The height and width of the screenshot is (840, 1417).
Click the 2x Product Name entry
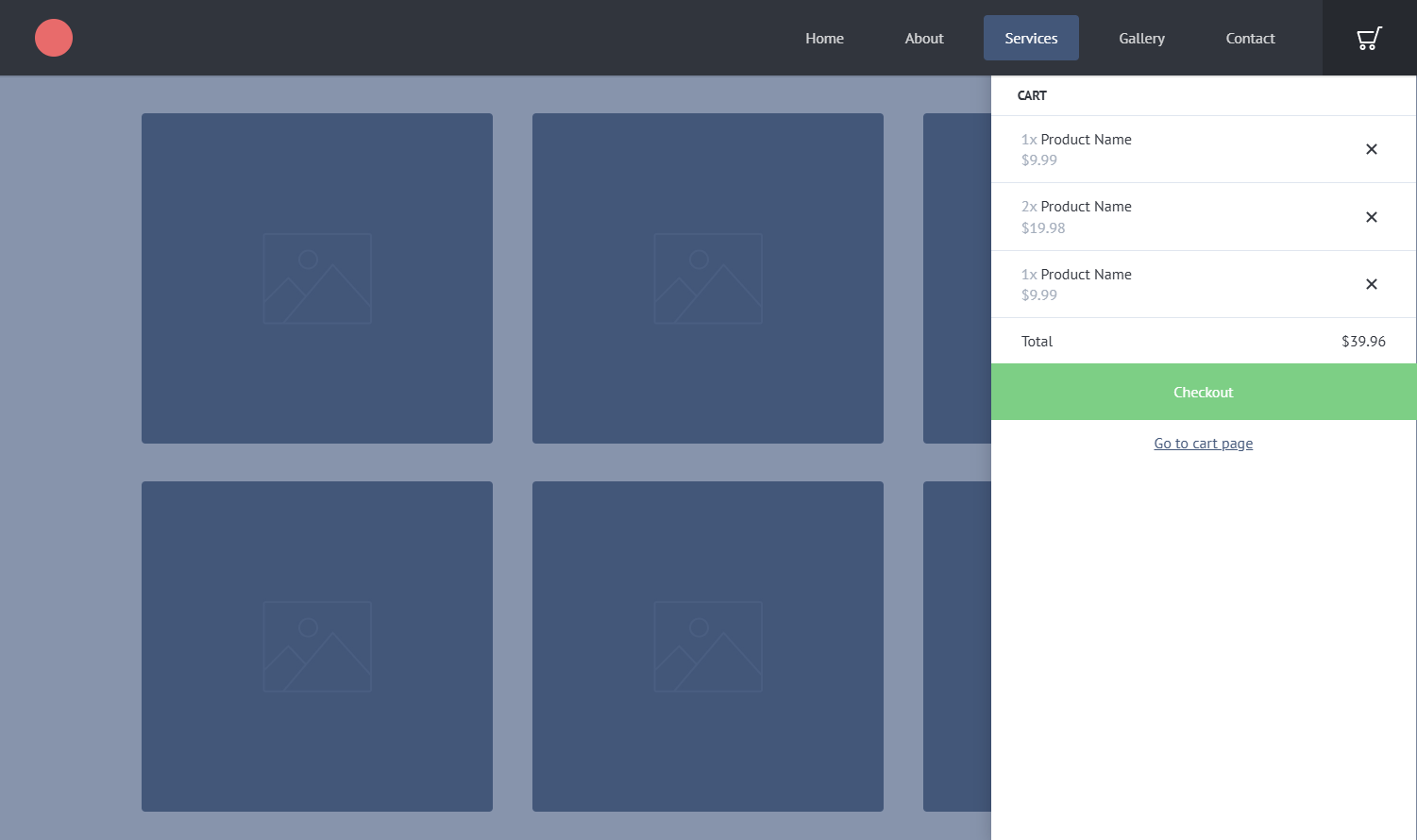(1076, 207)
